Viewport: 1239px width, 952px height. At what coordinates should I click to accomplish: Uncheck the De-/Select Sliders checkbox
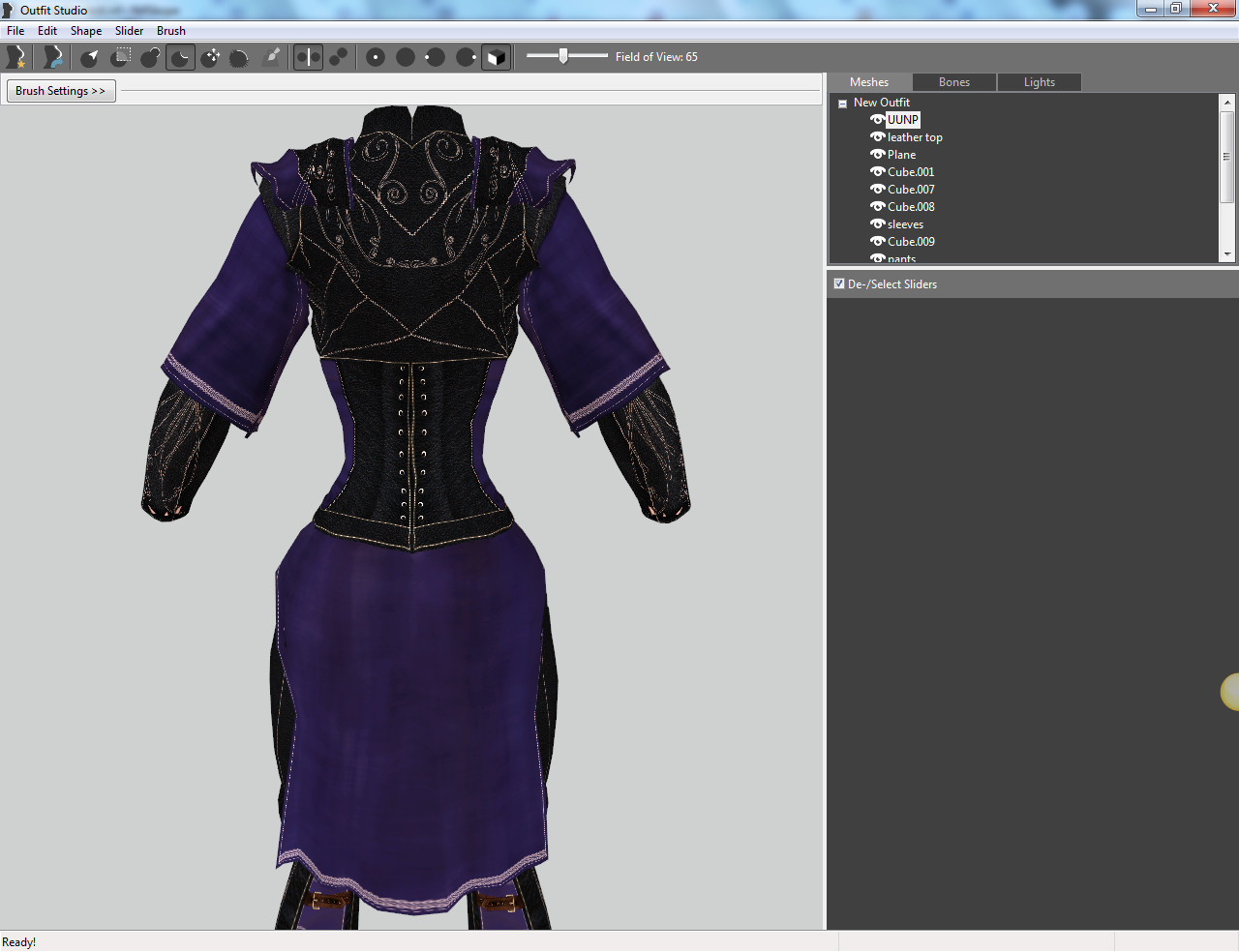tap(839, 284)
